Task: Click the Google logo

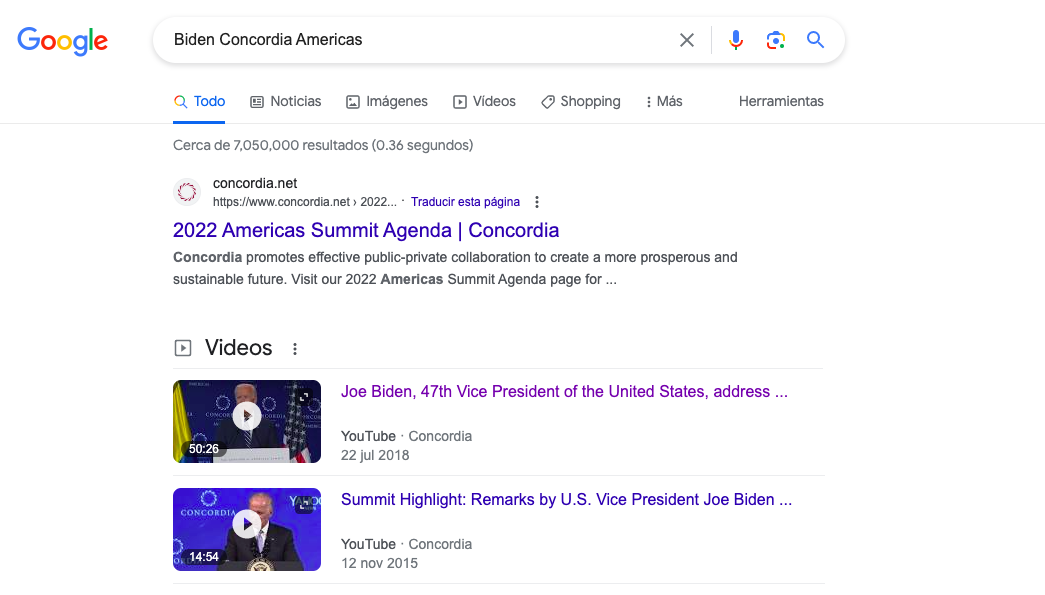Action: [x=62, y=41]
